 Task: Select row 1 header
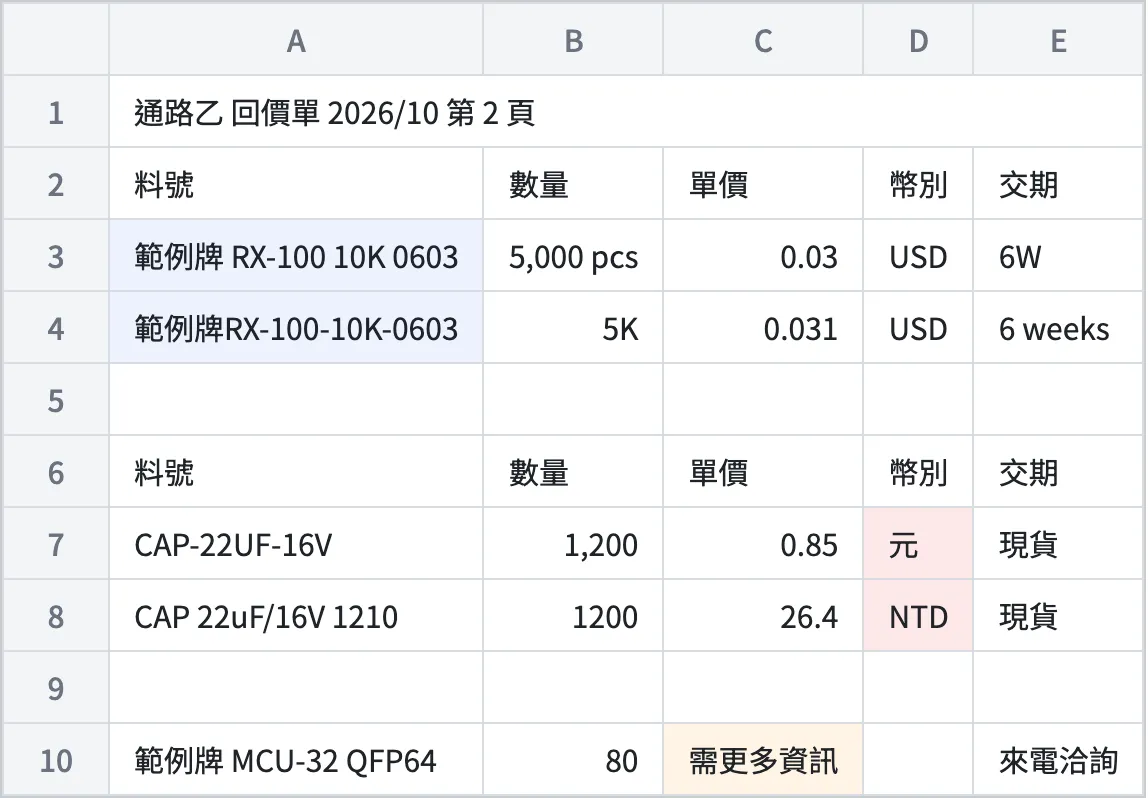[x=56, y=111]
